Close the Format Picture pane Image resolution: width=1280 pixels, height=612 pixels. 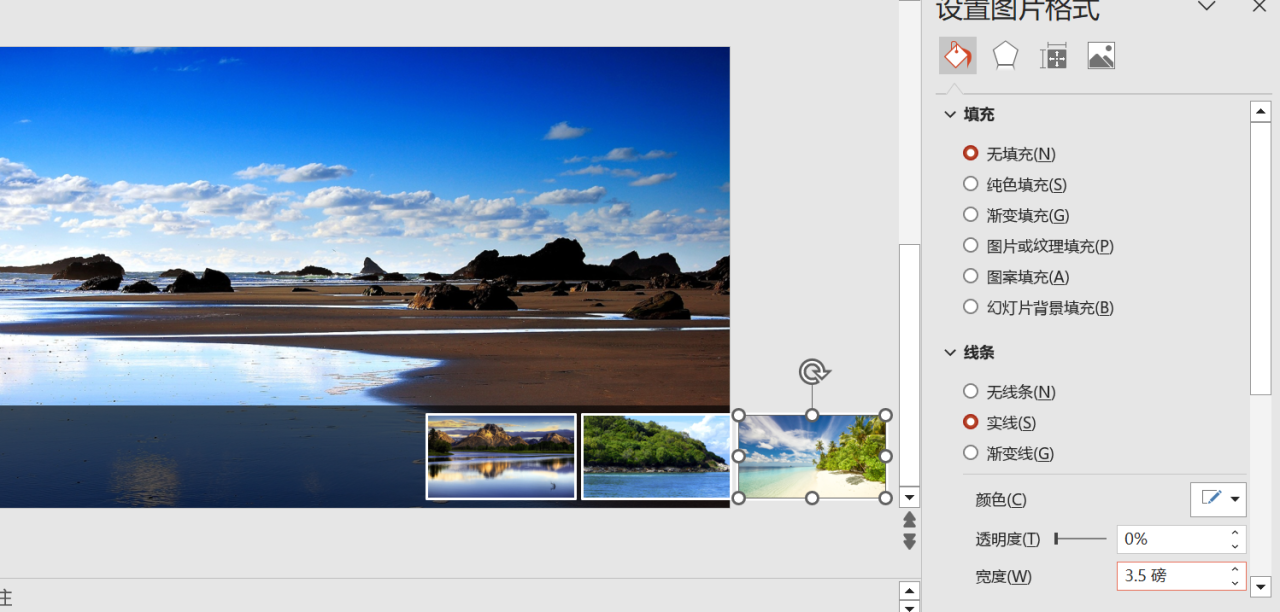pyautogui.click(x=1259, y=7)
